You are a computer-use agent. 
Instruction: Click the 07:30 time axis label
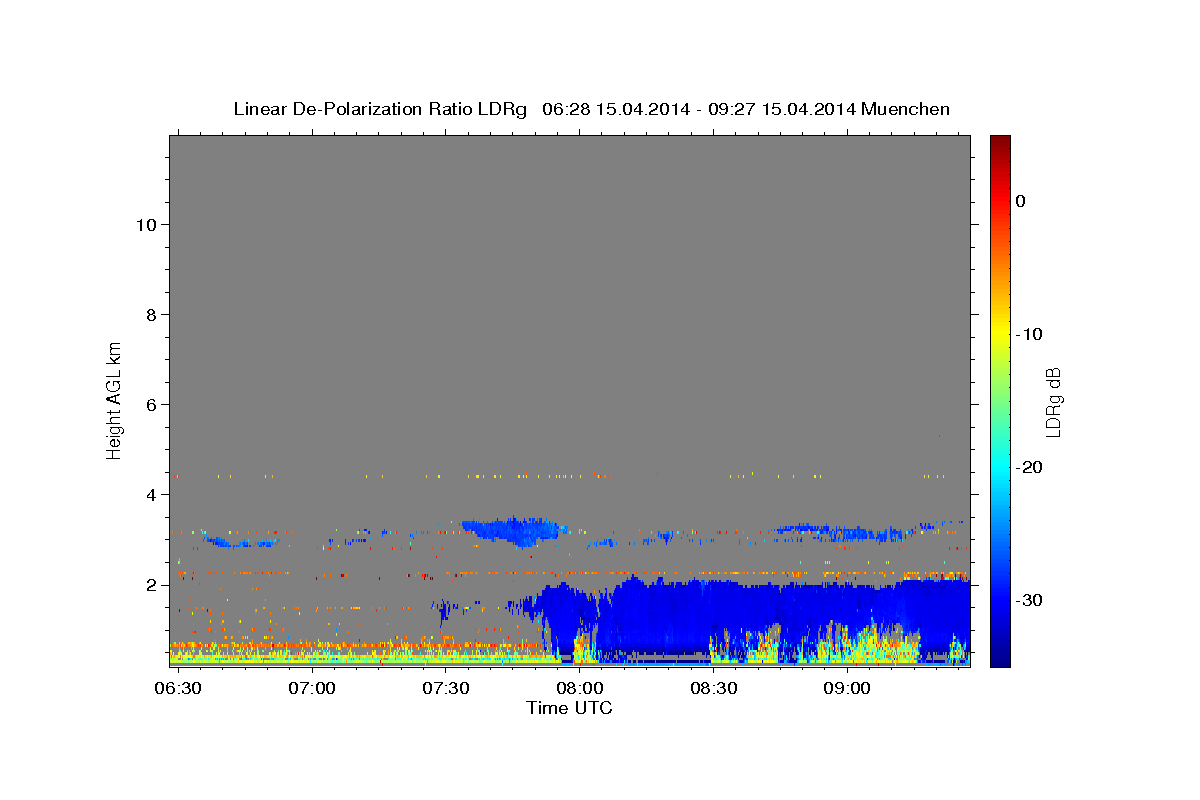point(446,689)
